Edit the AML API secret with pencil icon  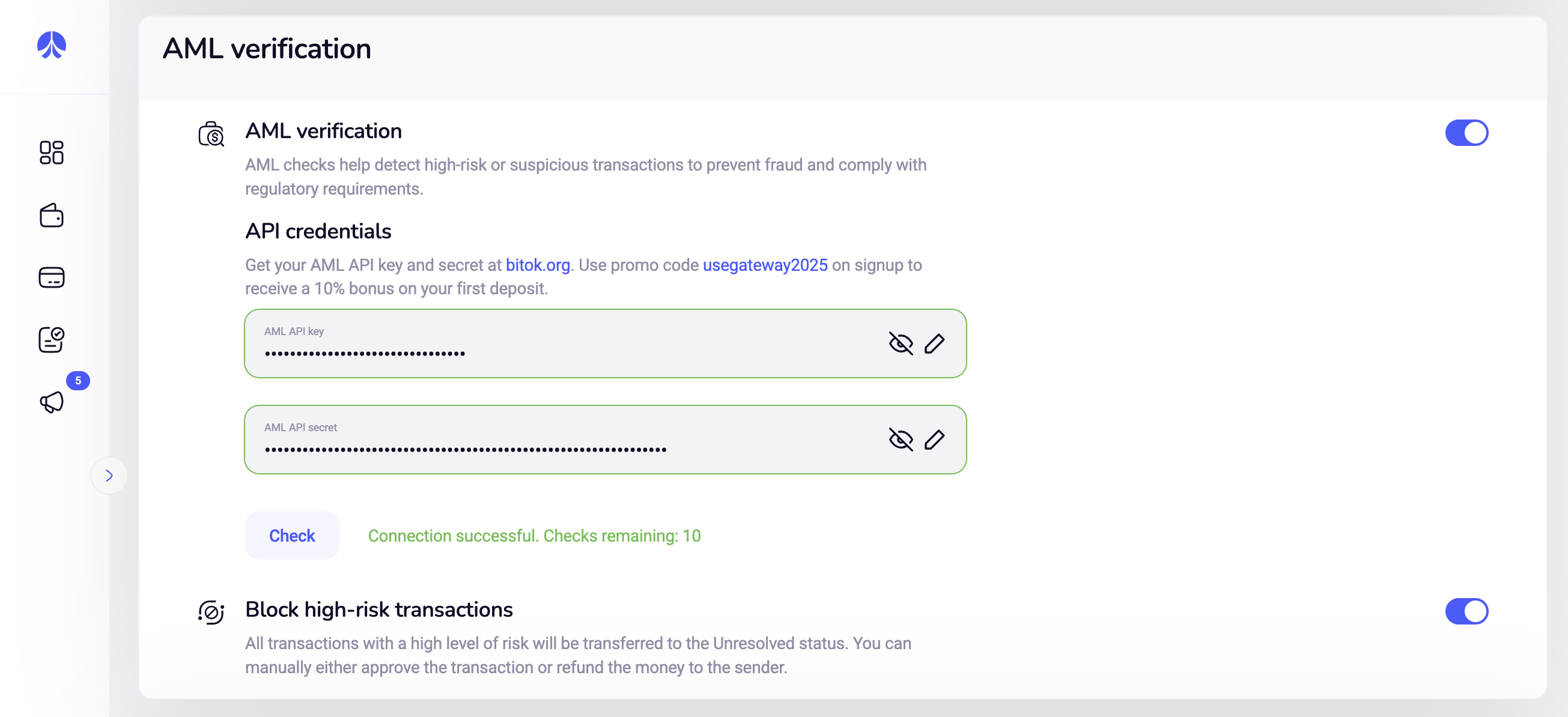click(934, 440)
